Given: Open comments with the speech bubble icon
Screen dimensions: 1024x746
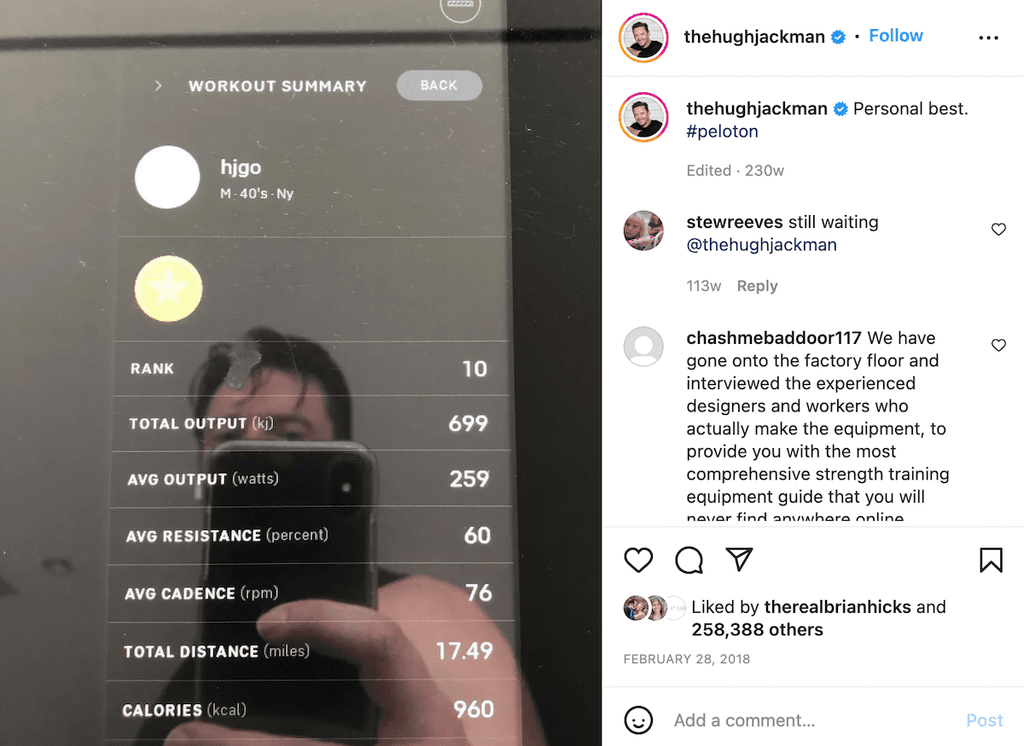Looking at the screenshot, I should click(689, 560).
